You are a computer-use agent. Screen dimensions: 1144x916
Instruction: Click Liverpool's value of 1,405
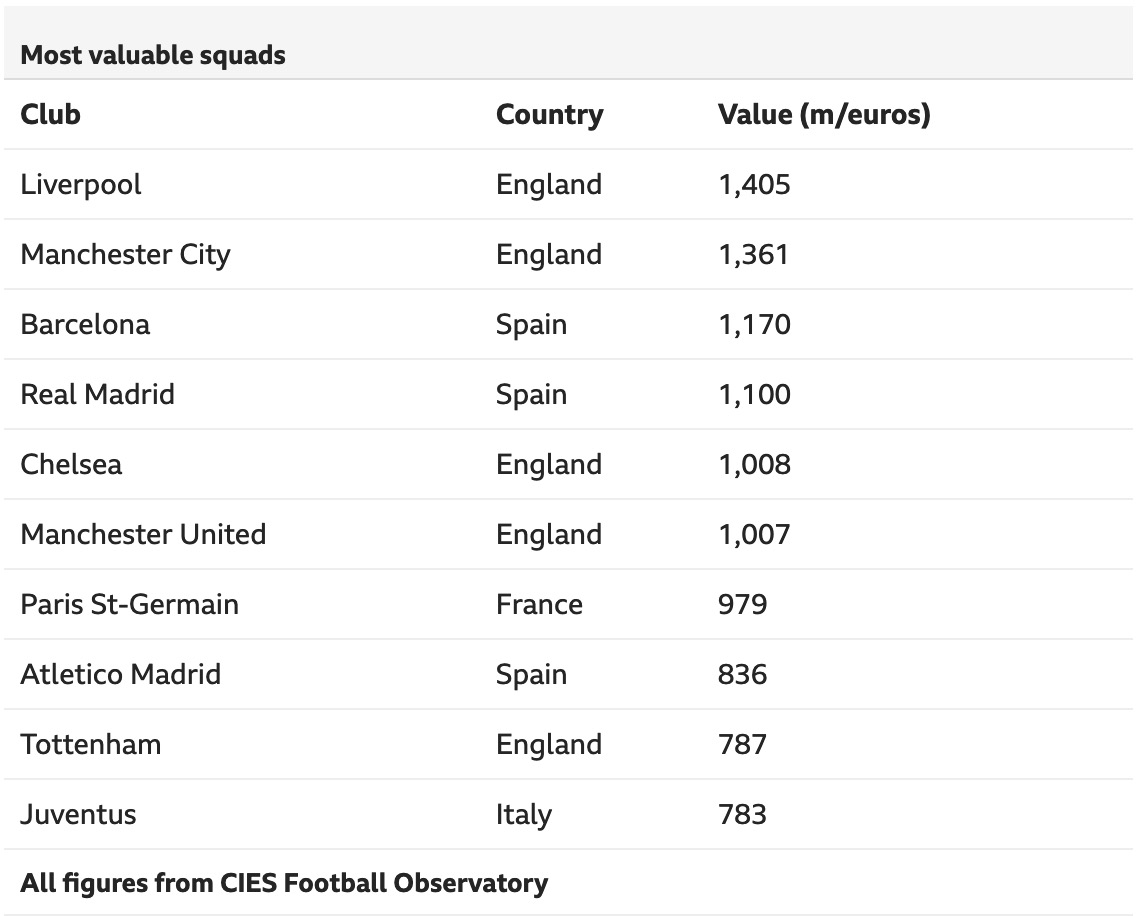(754, 184)
